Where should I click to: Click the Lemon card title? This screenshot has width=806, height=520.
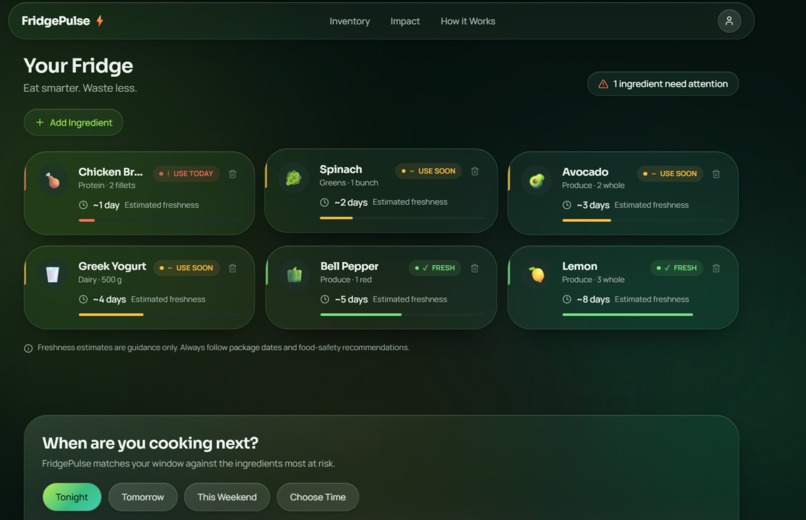pyautogui.click(x=579, y=267)
